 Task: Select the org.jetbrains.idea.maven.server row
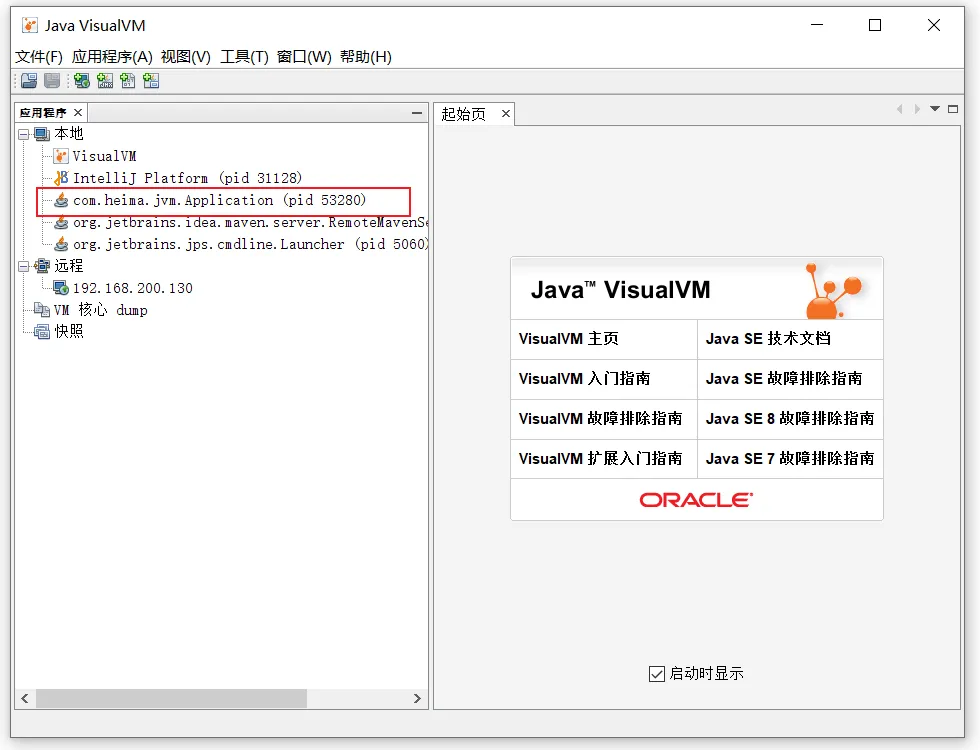[250, 222]
